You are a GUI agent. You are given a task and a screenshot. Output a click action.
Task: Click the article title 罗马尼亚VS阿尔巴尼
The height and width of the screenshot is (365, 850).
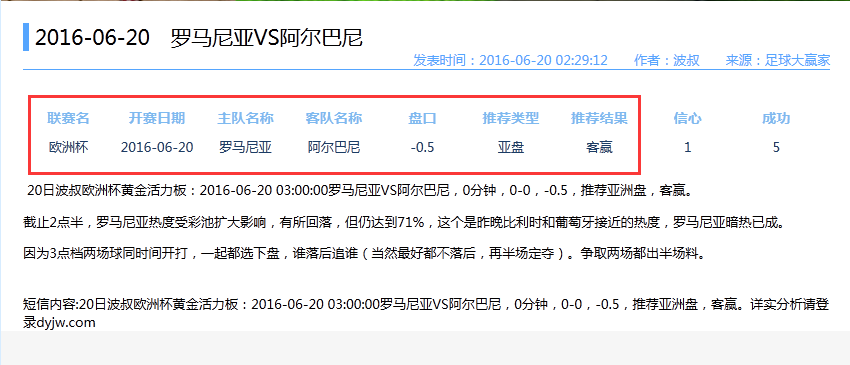tap(266, 39)
